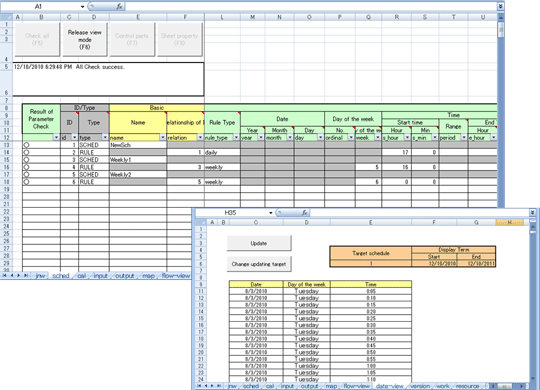Switch to the flow-view sheet tab in upper window

click(175, 276)
